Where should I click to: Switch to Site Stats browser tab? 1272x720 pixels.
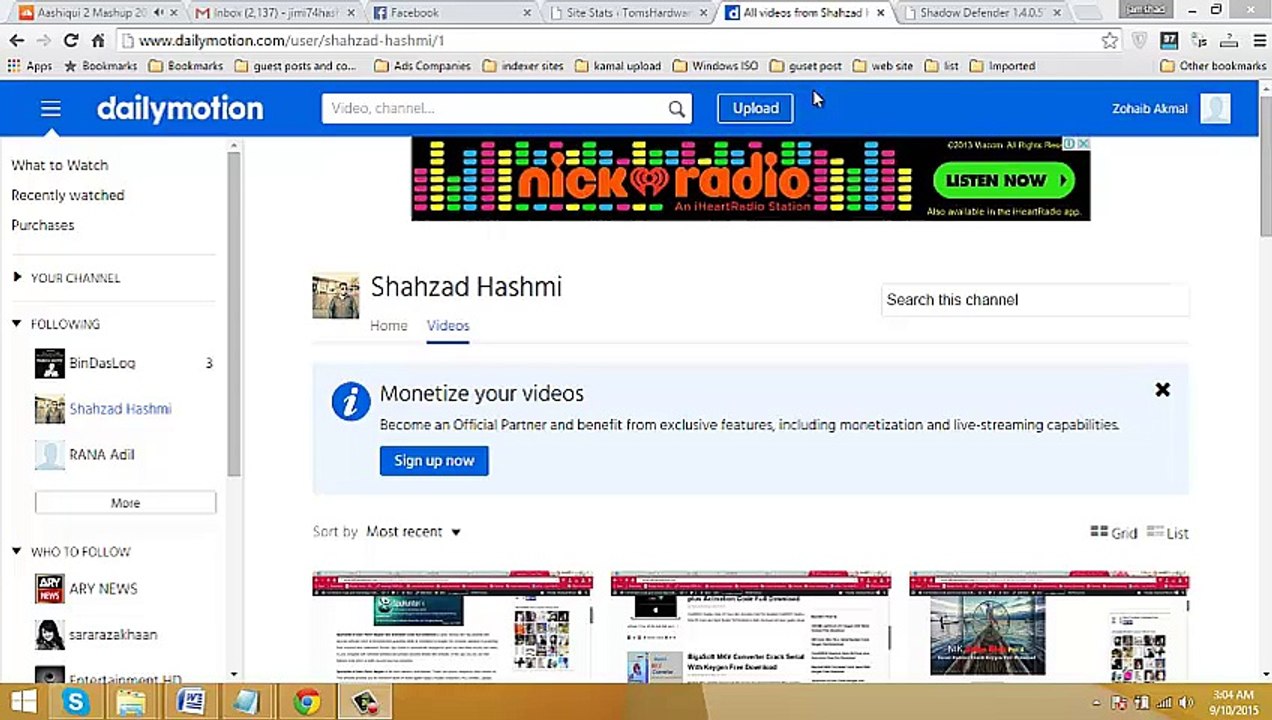tap(628, 13)
